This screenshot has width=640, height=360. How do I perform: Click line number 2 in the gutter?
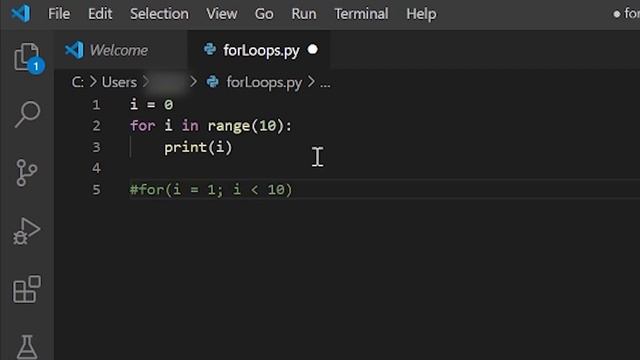96,126
